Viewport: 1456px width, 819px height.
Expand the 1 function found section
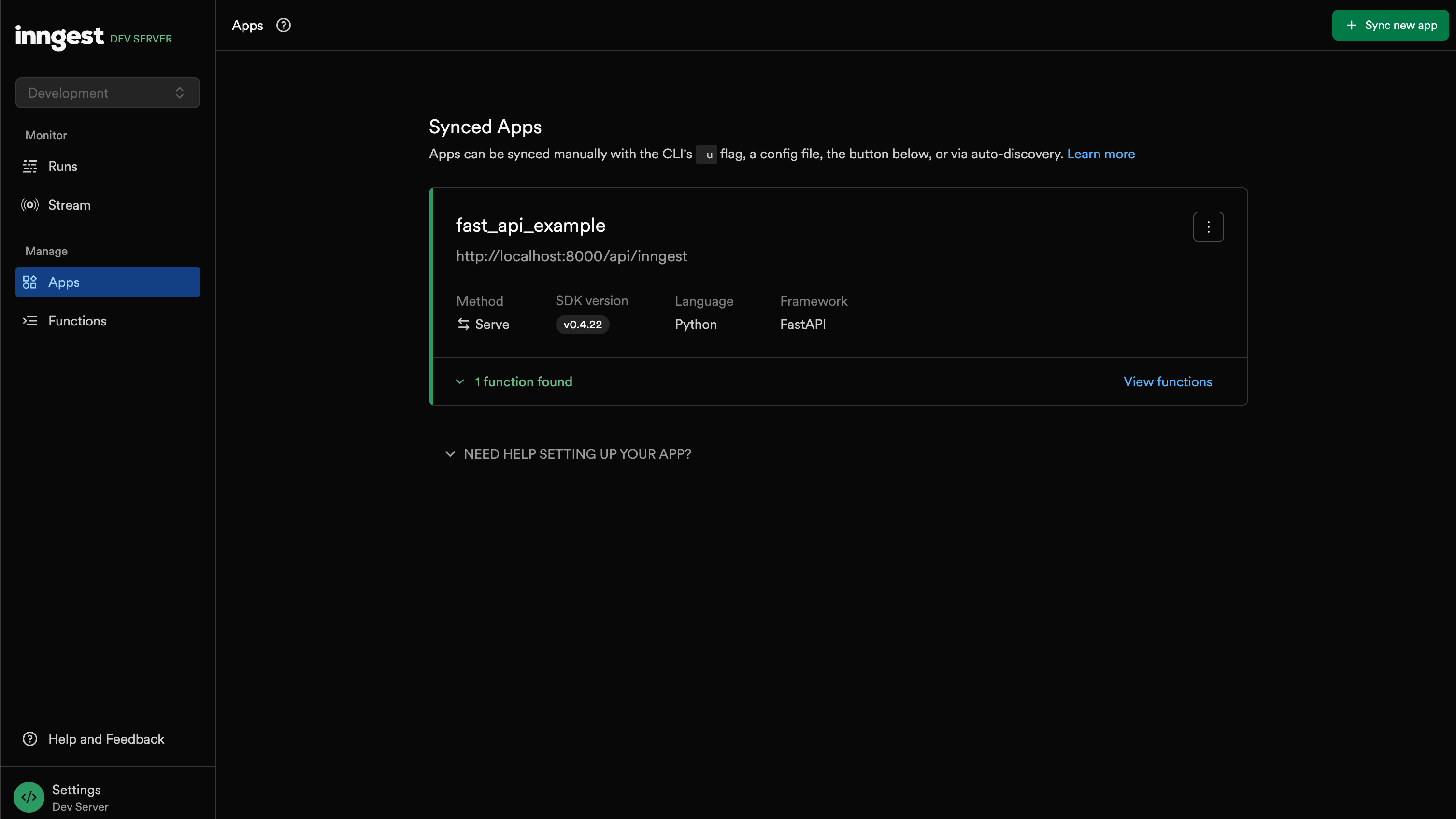[x=523, y=382]
